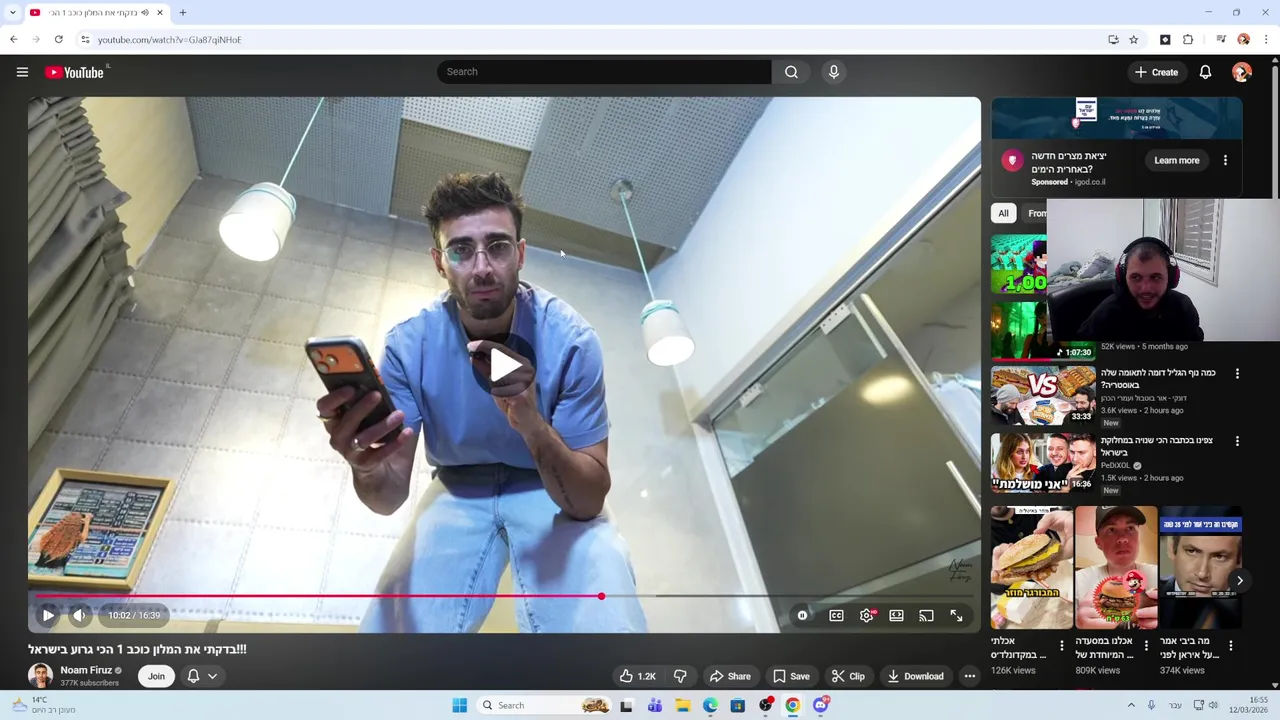Open options for the 809K views Short
The width and height of the screenshot is (1280, 720).
pos(1146,646)
